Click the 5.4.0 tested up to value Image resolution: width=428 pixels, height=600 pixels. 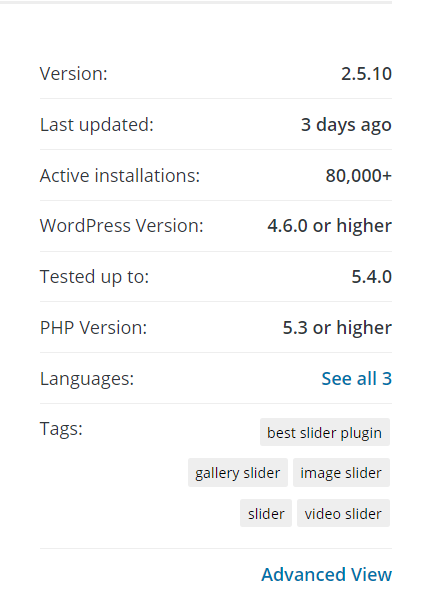[372, 277]
